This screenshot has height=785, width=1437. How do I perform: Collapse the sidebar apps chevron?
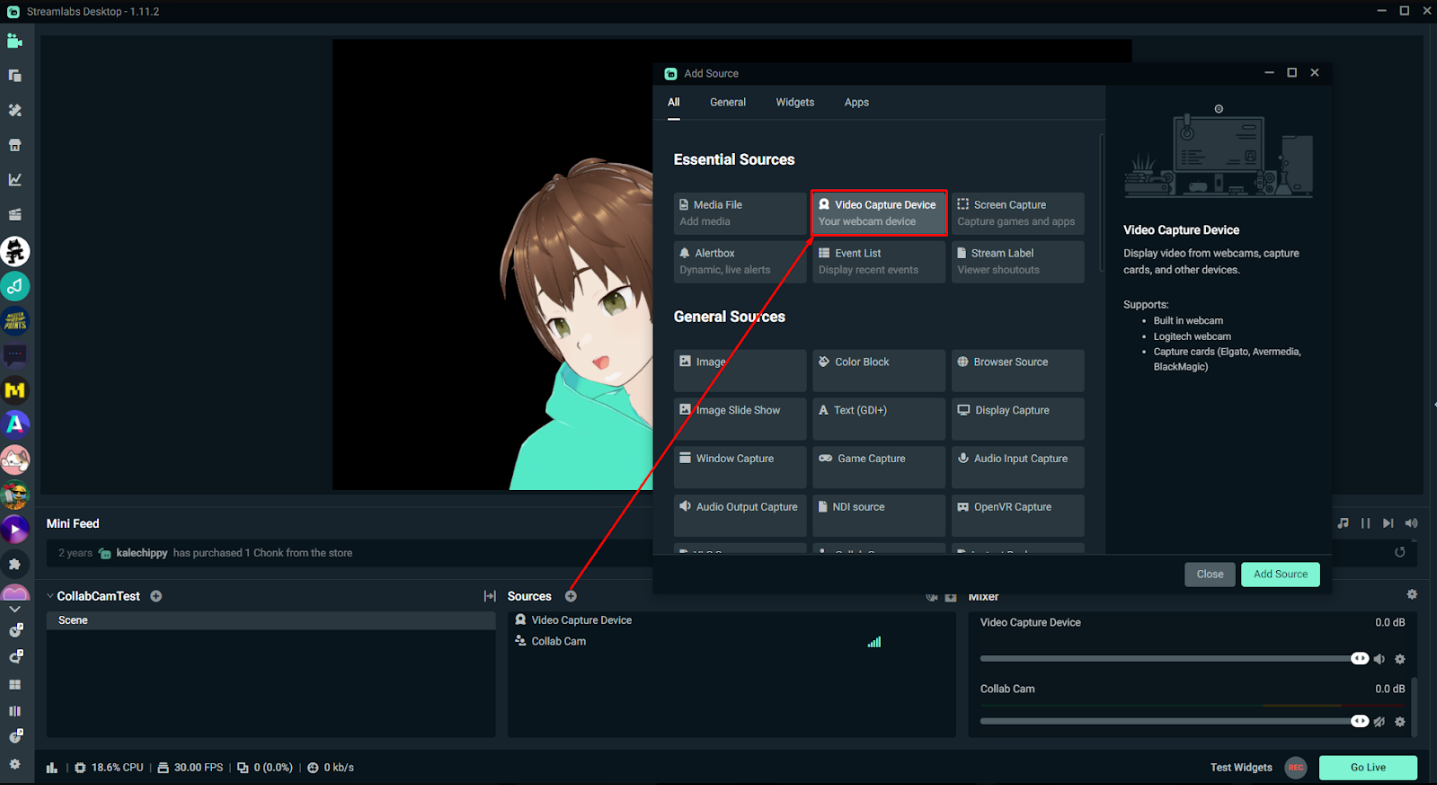pyautogui.click(x=15, y=608)
